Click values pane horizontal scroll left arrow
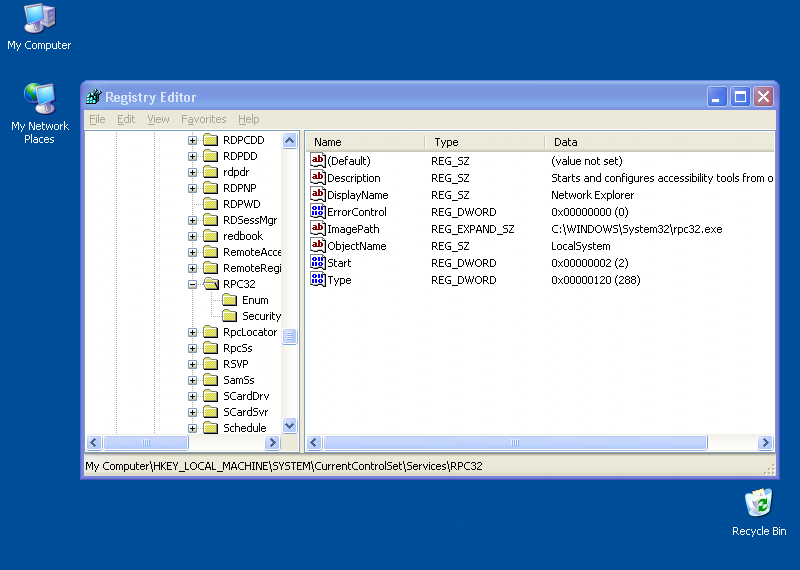The height and width of the screenshot is (570, 800). (x=314, y=442)
